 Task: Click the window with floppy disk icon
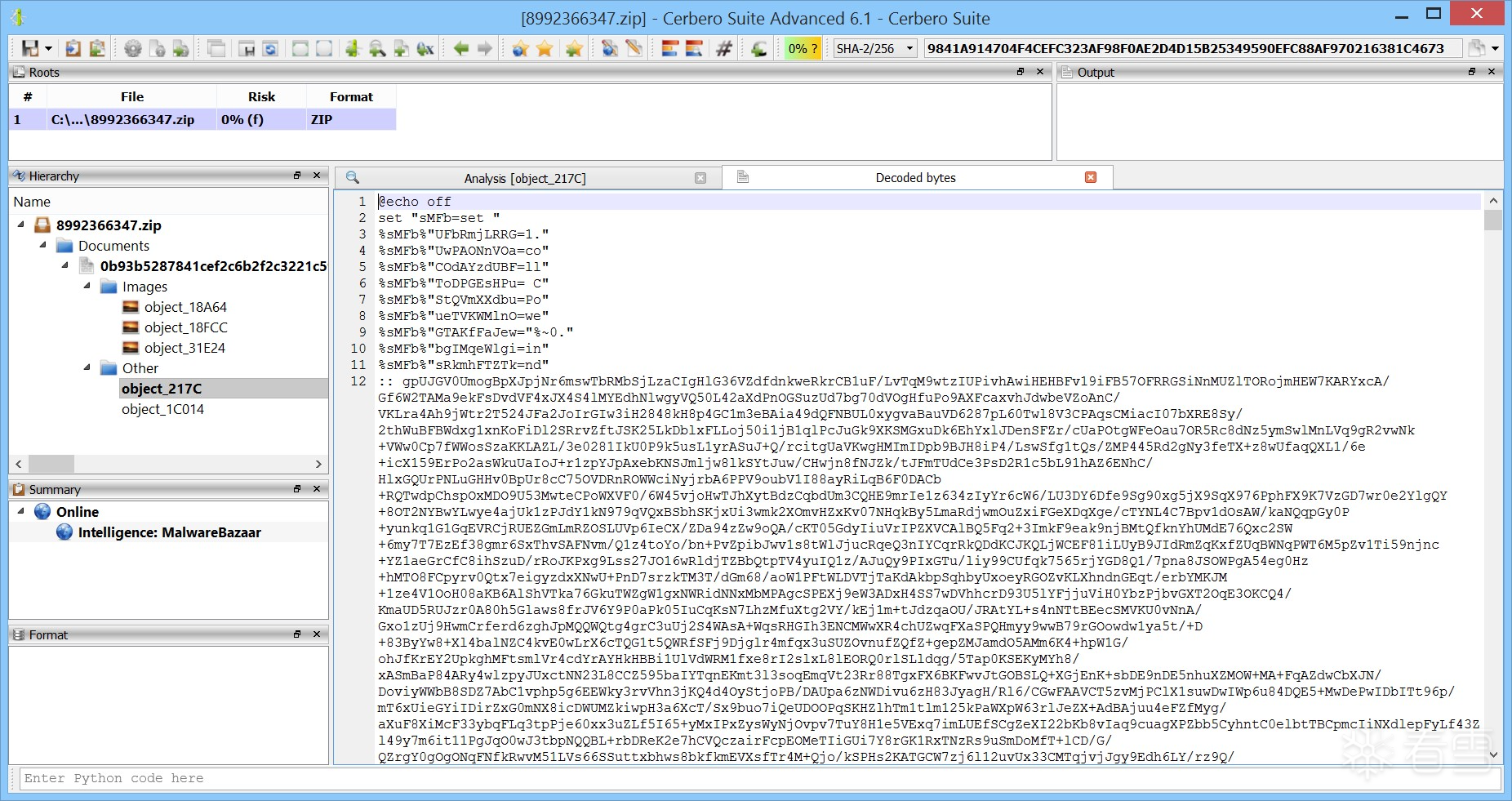point(247,49)
